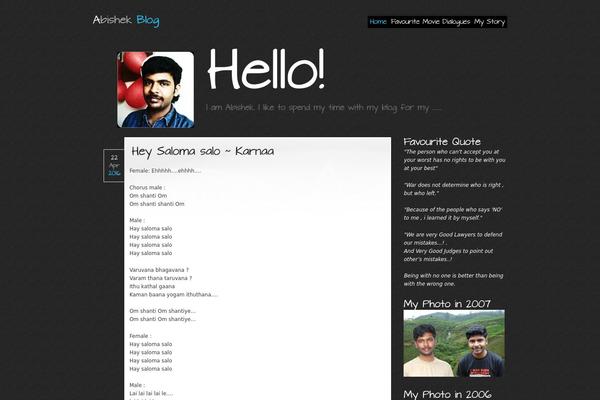Viewport: 600px width, 400px height.
Task: Click the My Photo in 2006 heading
Action: [x=447, y=394]
